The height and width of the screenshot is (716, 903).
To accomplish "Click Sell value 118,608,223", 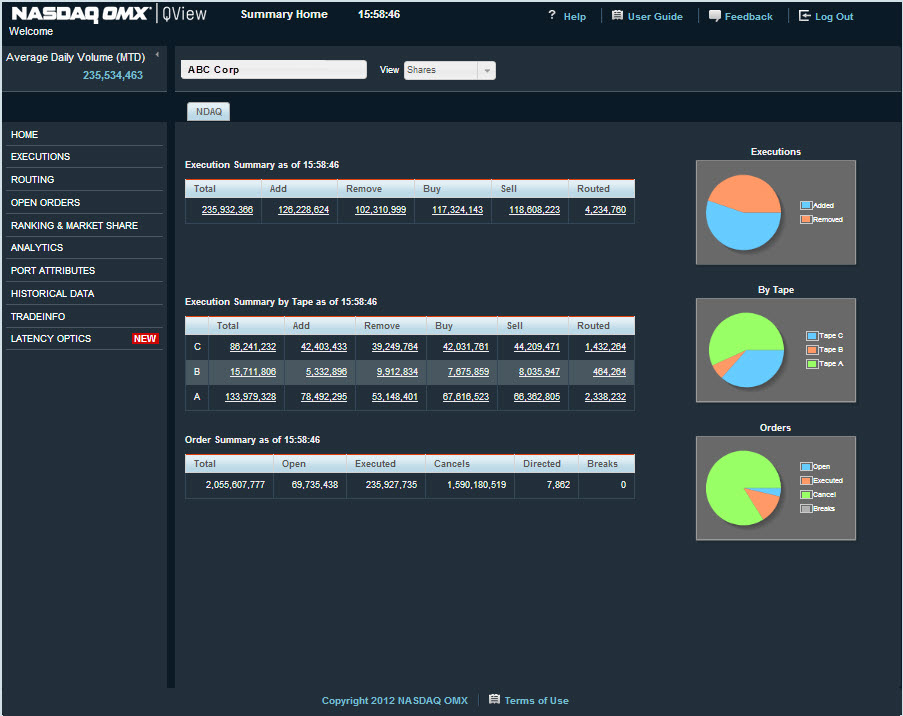I will (534, 210).
